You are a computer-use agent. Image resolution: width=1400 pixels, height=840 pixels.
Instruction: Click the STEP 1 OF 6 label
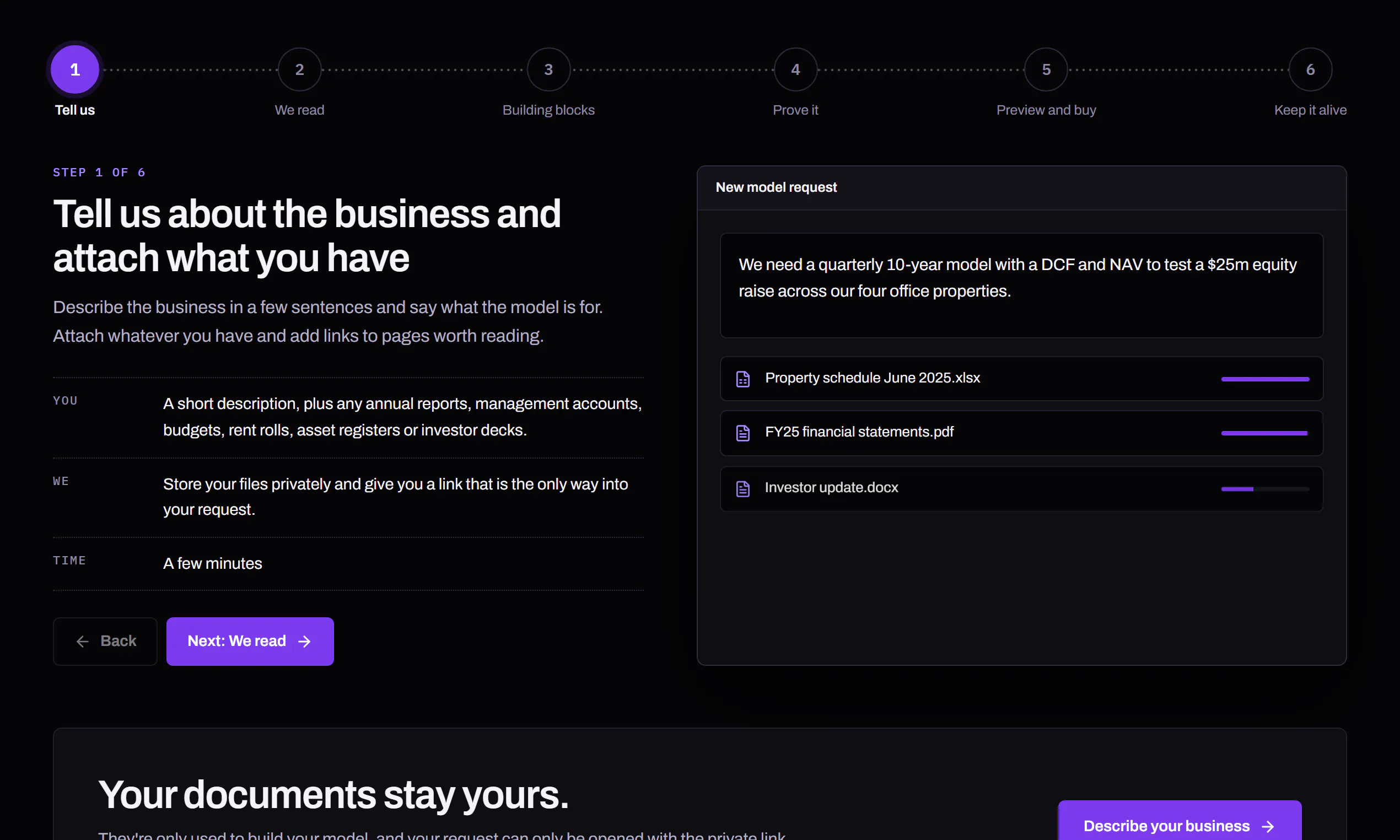click(100, 173)
